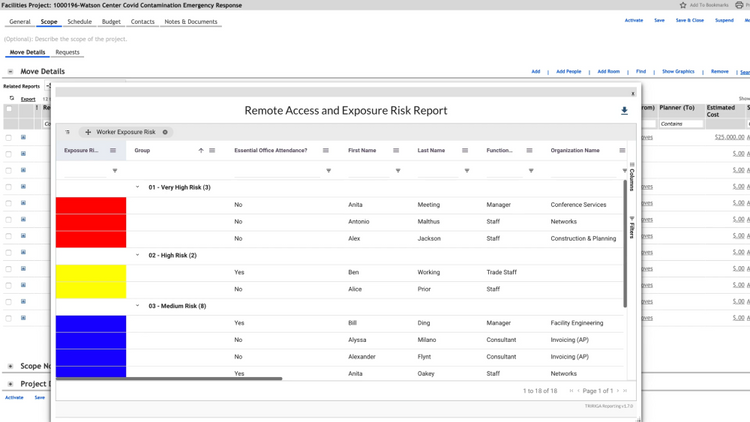The image size is (750, 422).
Task: Open the General tab
Action: coord(20,22)
